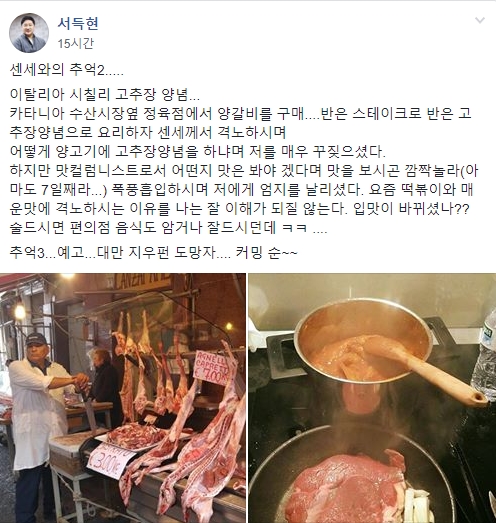Click the pink €7,00 price sign in photo

(x=212, y=368)
